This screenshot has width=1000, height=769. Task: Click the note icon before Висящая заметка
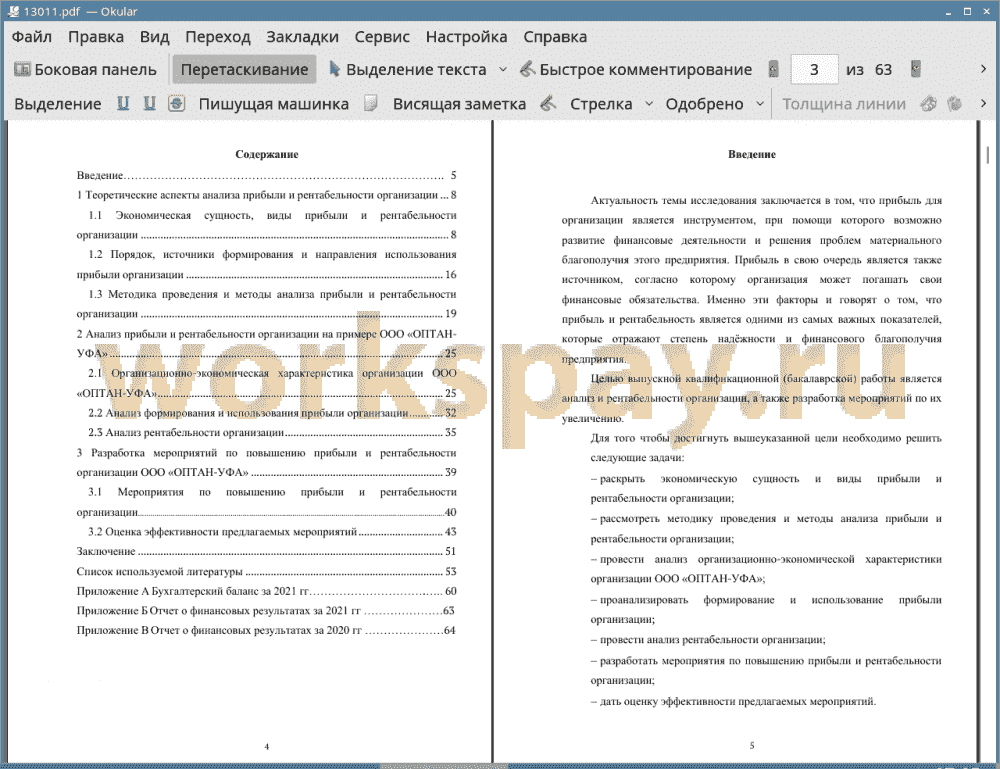click(x=371, y=103)
